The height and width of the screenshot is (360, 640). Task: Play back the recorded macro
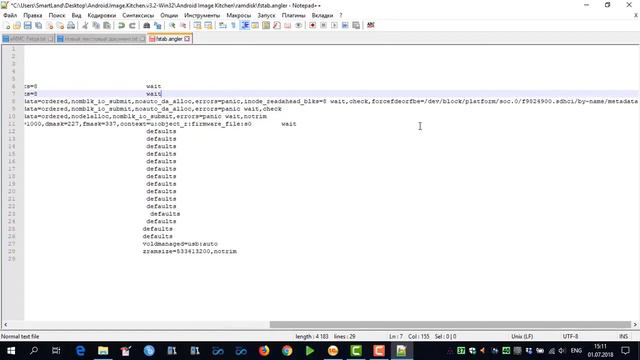pos(334,25)
